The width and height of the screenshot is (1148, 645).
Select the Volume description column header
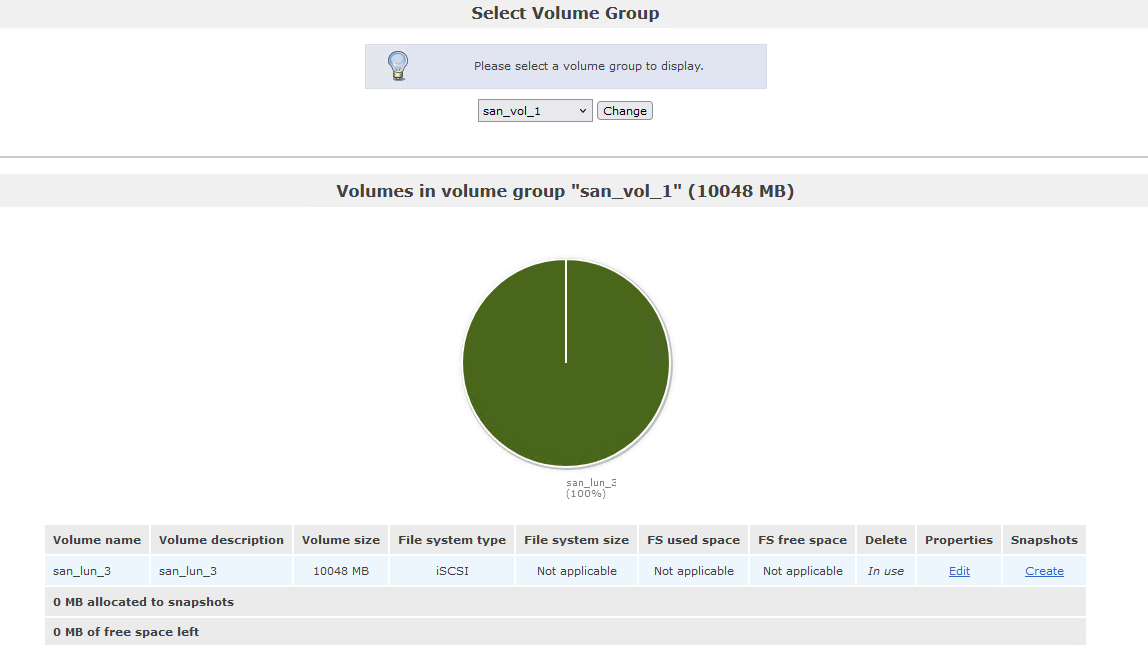[221, 540]
